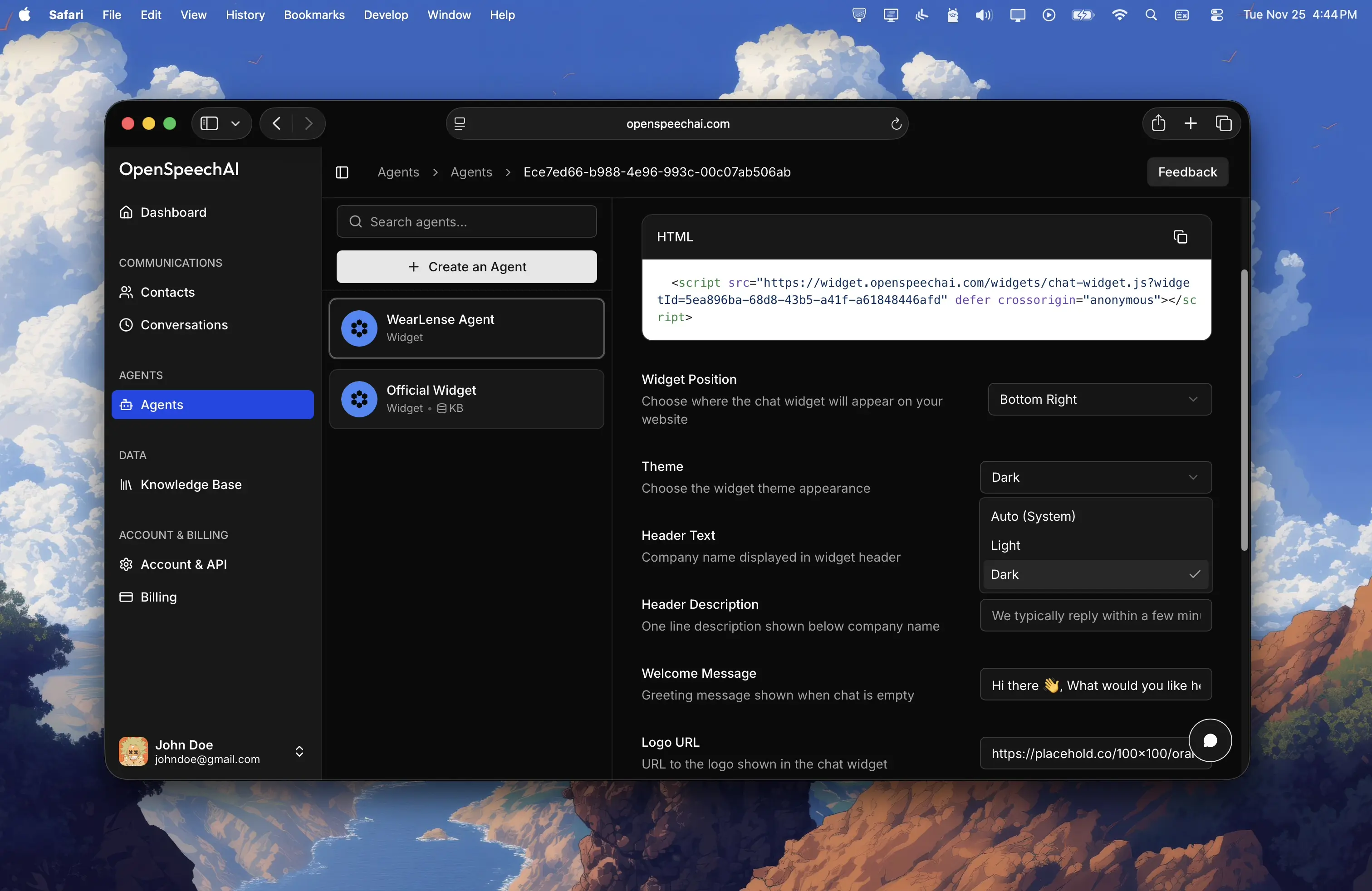Image resolution: width=1372 pixels, height=891 pixels.
Task: Select the Official Widget agent card
Action: coord(466,399)
